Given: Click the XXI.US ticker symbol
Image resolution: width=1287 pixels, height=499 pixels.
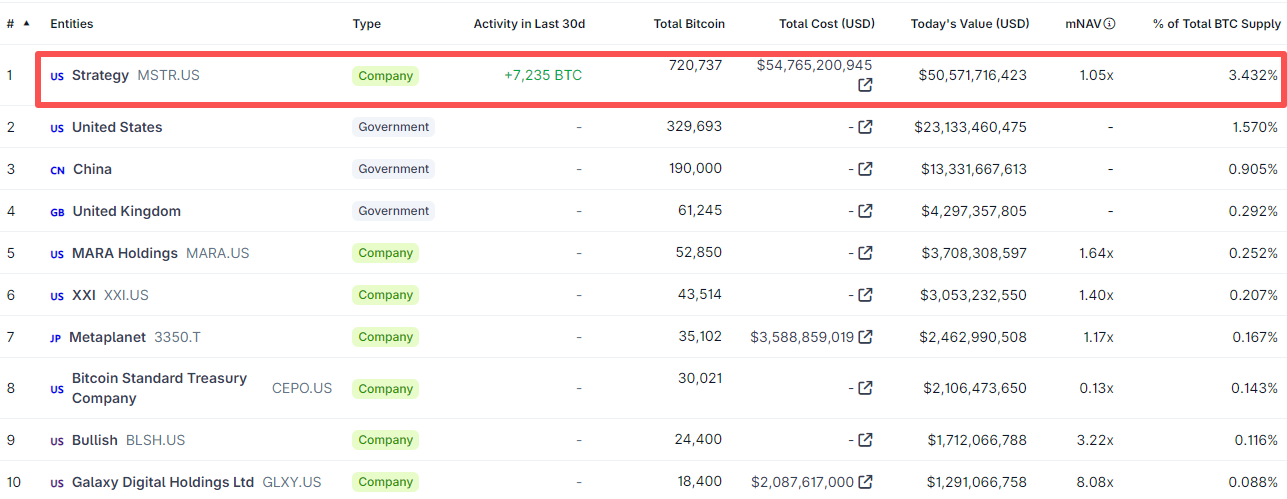Looking at the screenshot, I should click(x=126, y=295).
